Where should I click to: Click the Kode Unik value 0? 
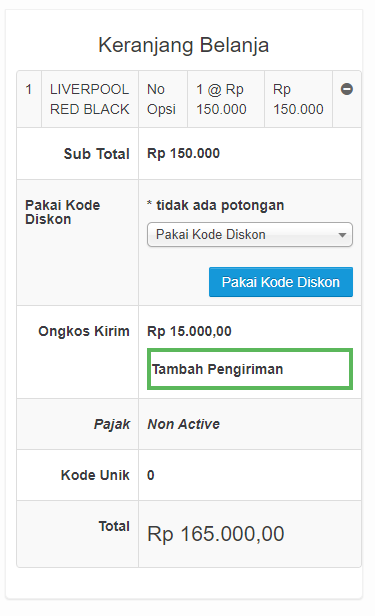click(151, 475)
